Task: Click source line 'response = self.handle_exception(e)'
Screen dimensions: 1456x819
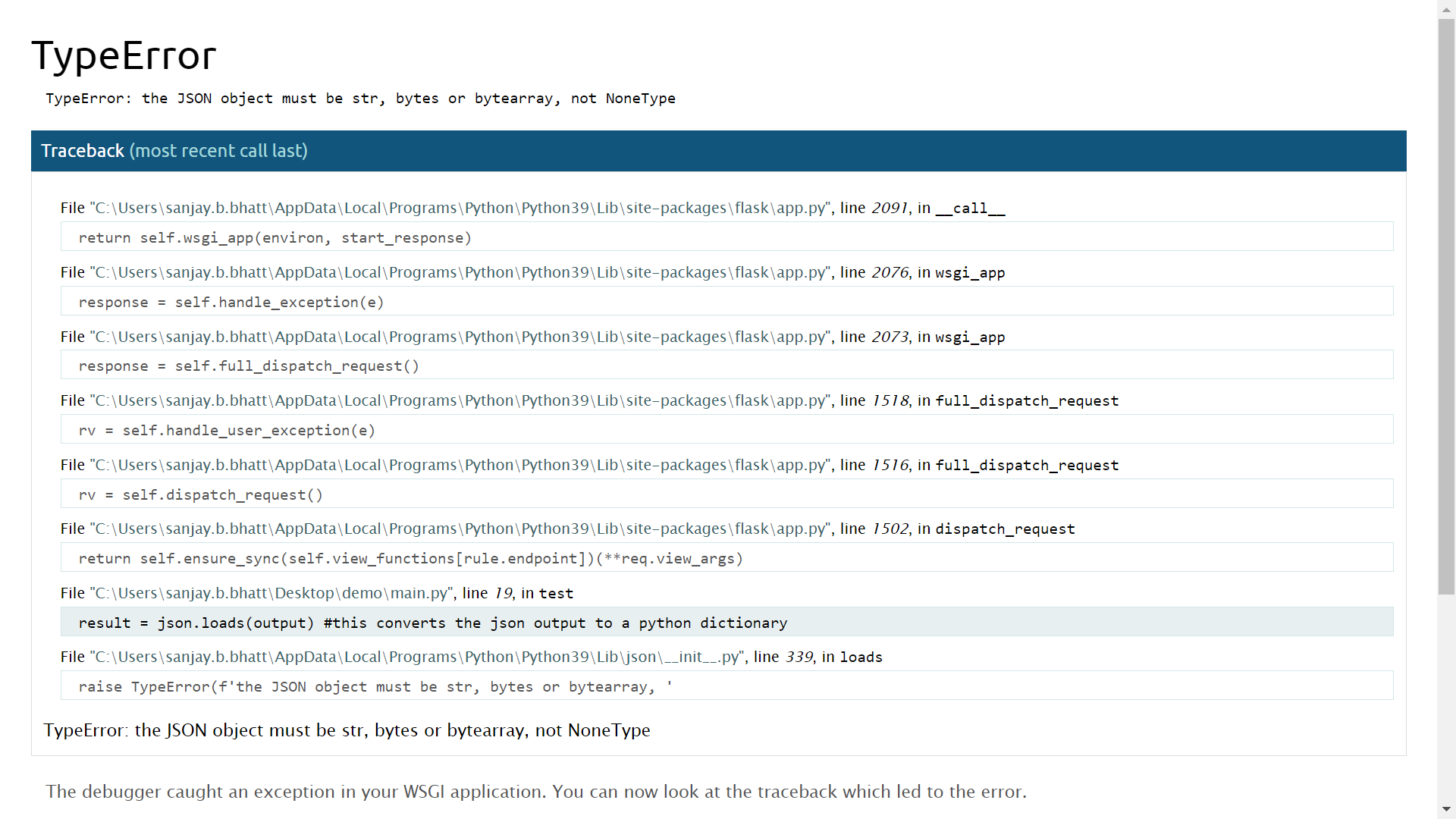Action: tap(726, 302)
